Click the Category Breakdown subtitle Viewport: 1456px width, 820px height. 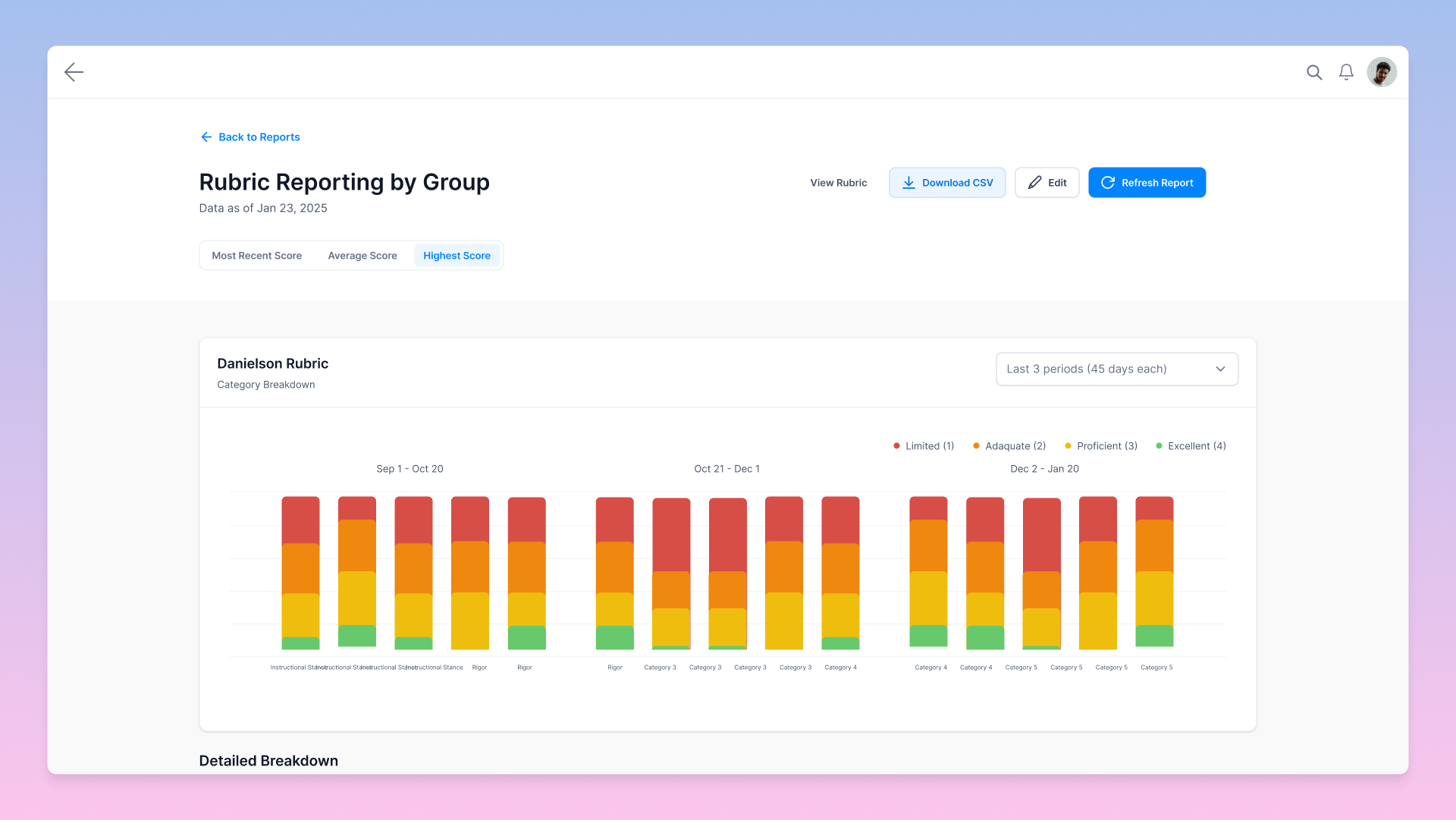(265, 385)
